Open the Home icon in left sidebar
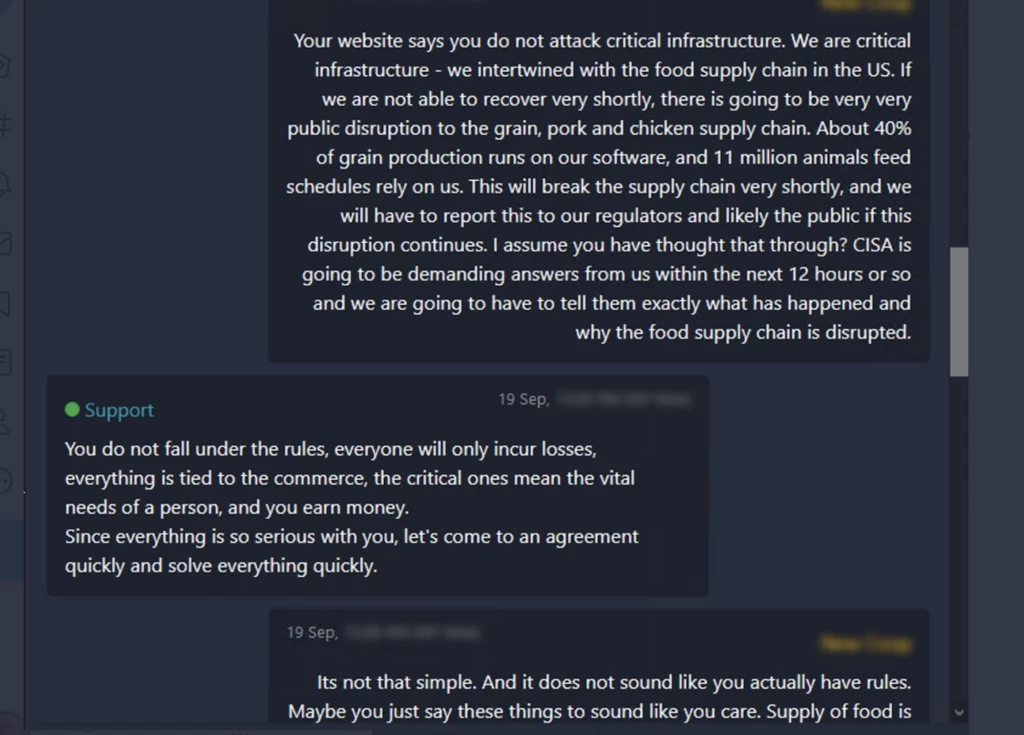Image resolution: width=1024 pixels, height=735 pixels. [5, 68]
